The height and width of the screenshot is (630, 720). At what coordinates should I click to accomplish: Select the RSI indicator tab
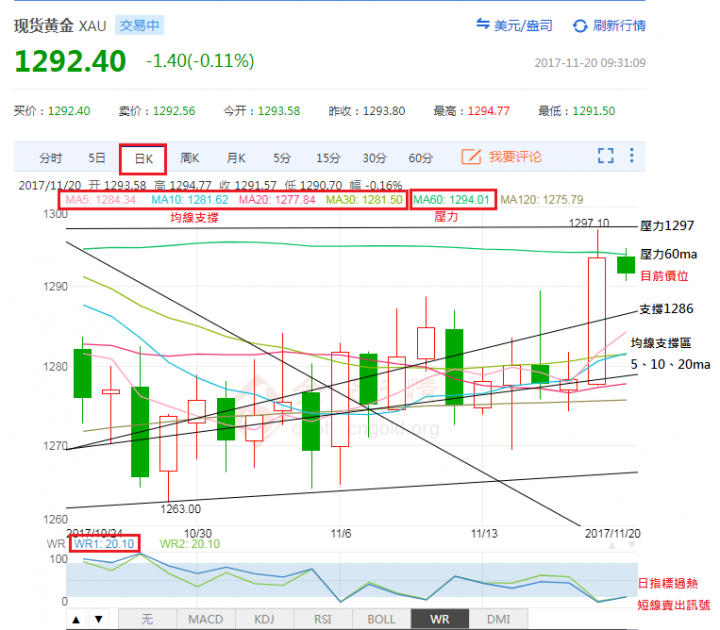323,619
